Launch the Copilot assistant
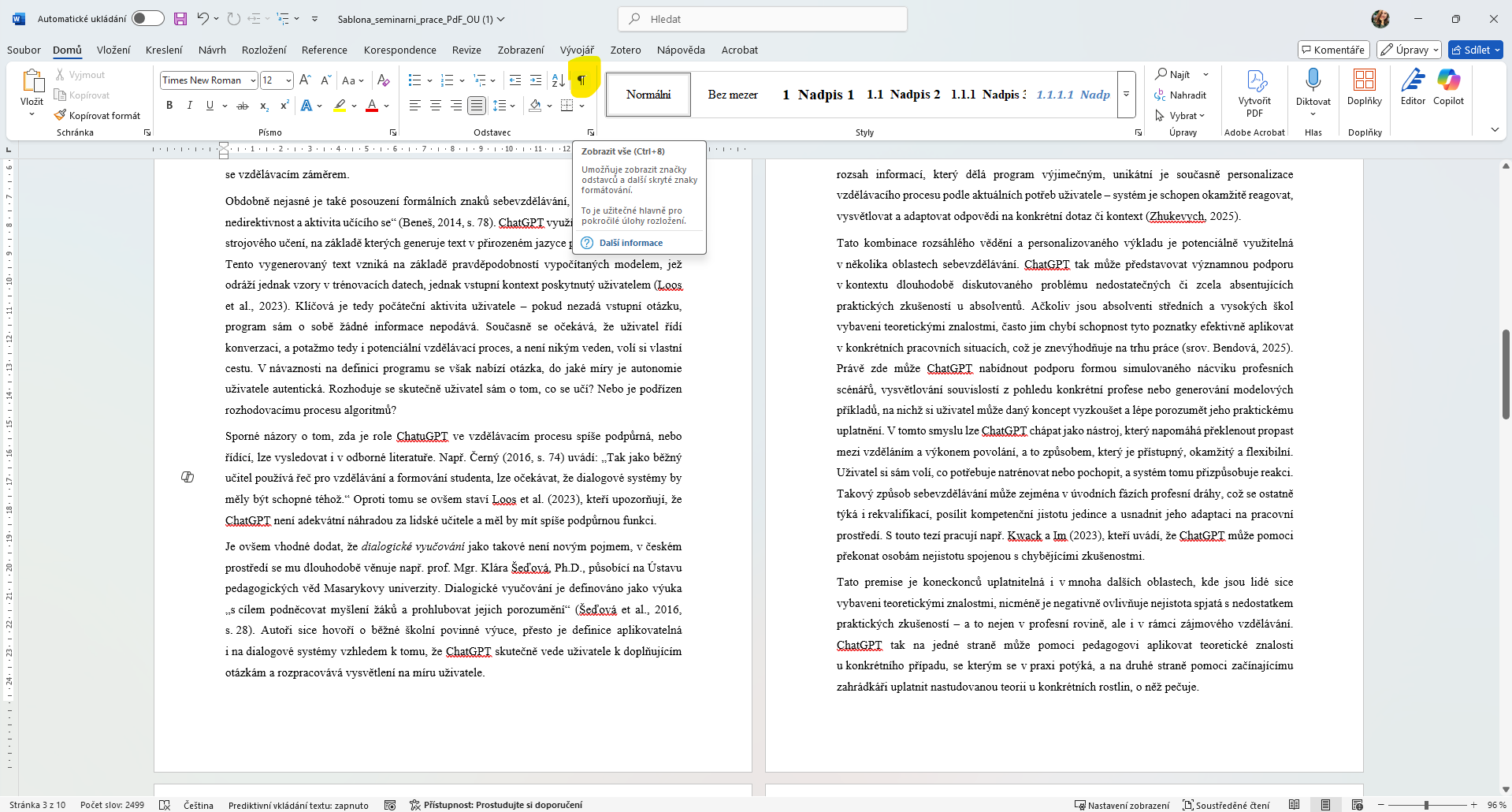1512x812 pixels. pos(1448,80)
